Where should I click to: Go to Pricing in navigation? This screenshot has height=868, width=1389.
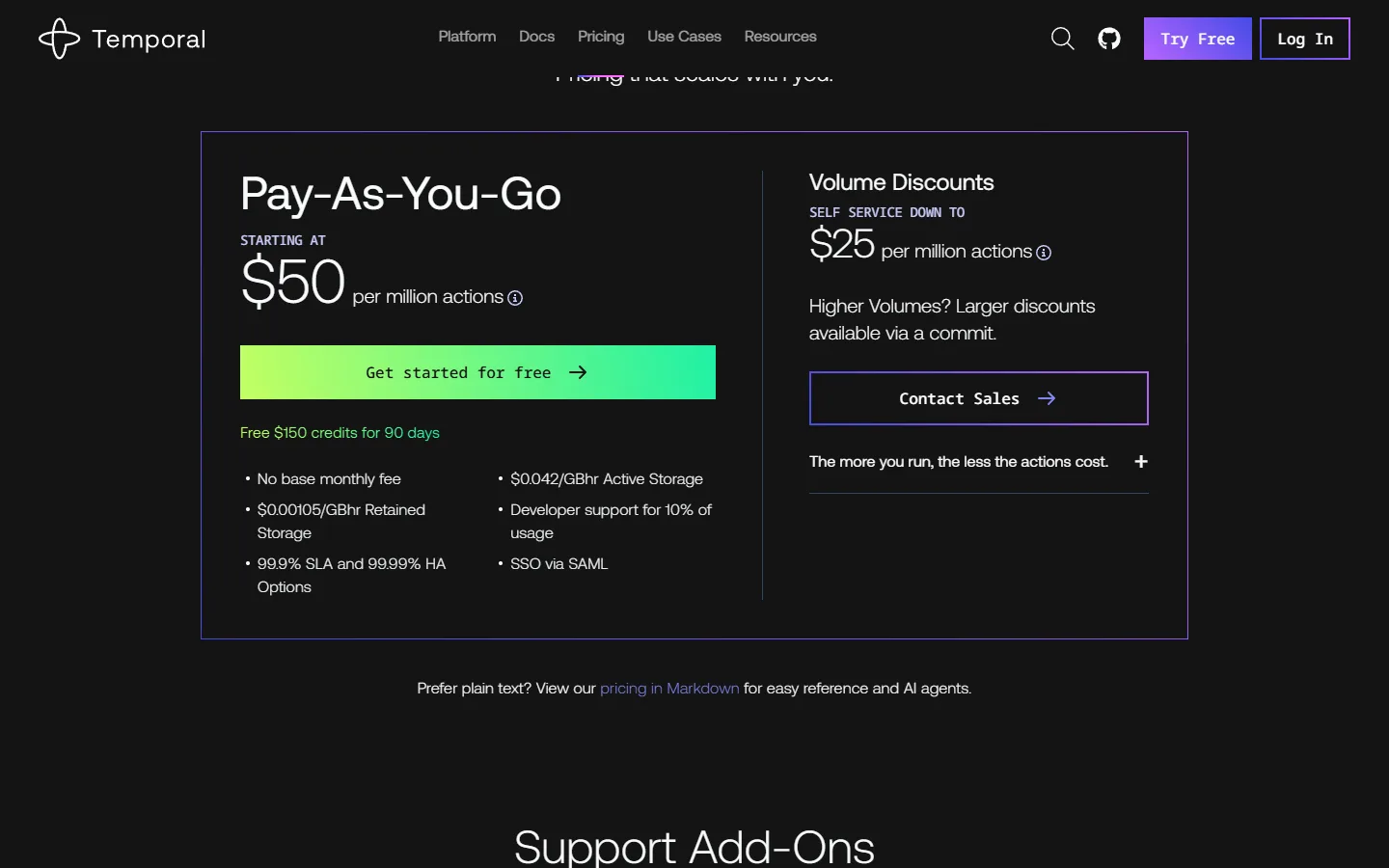pos(601,37)
